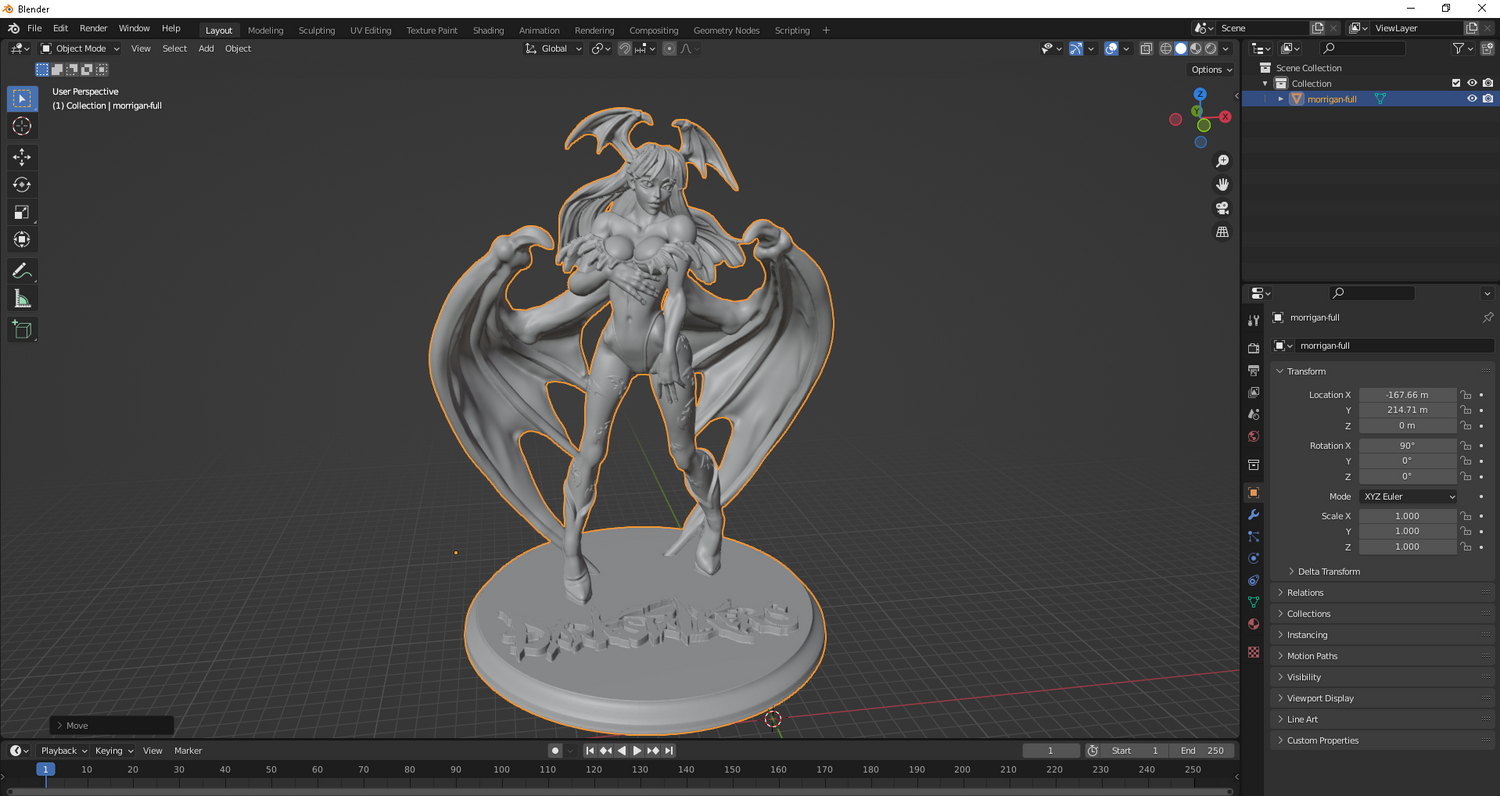Click the viewport zoom magnifier icon
Viewport: 1500px width, 796px height.
[1222, 161]
